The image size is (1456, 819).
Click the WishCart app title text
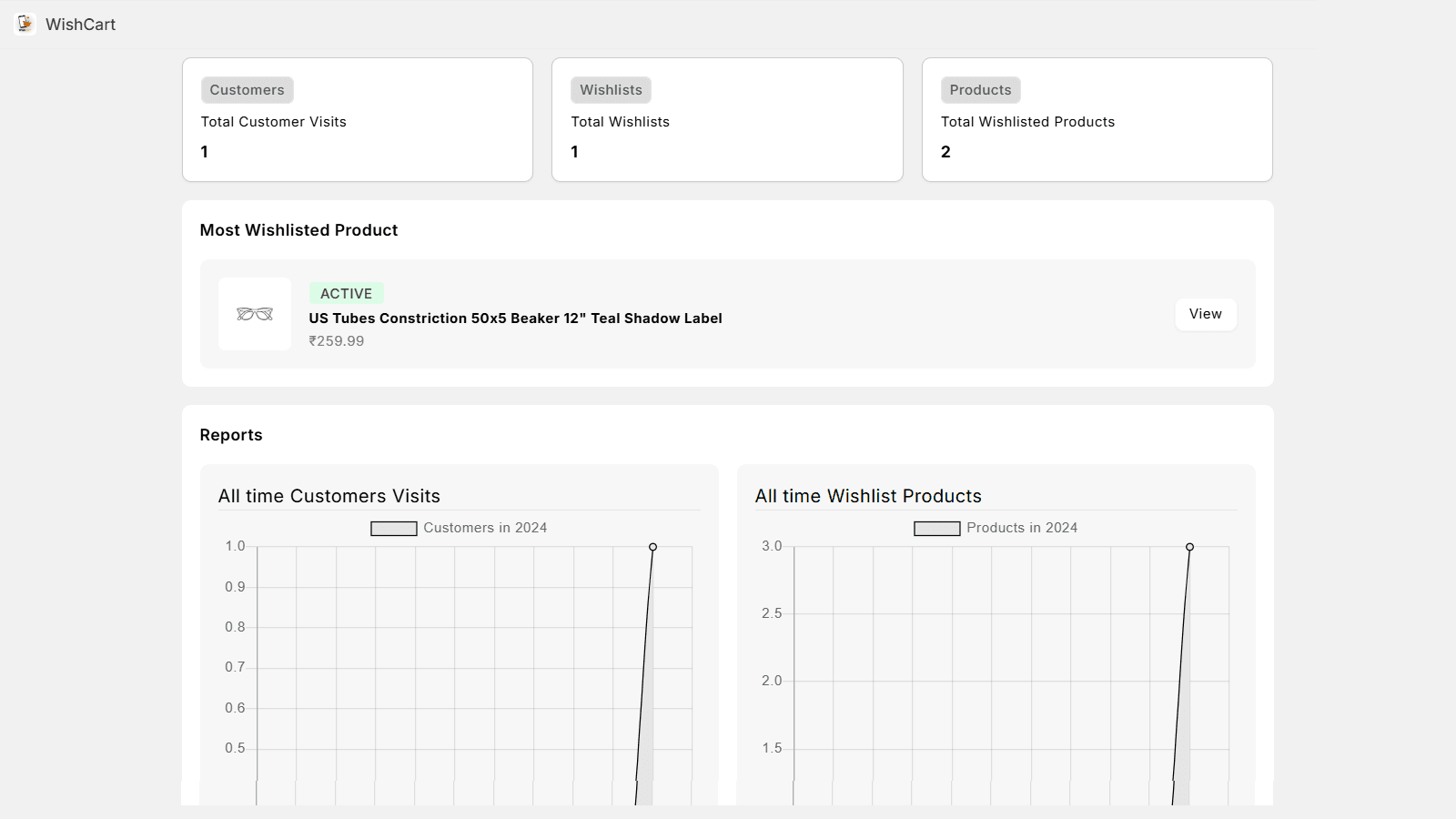81,25
